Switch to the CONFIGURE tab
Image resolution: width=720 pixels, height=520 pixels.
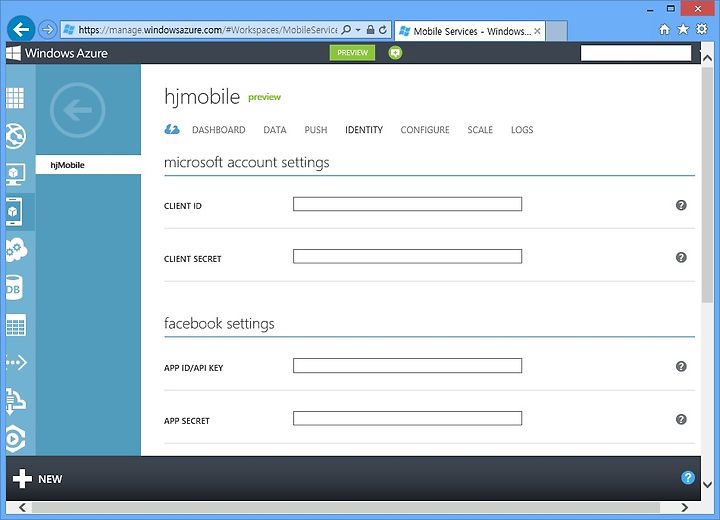tap(425, 130)
